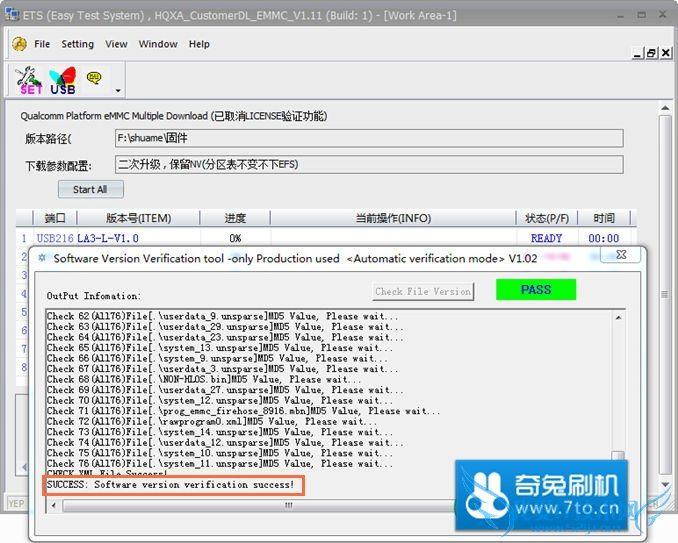The width and height of the screenshot is (678, 543).
Task: Restore the inner Work Area window
Action: pyautogui.click(x=651, y=53)
